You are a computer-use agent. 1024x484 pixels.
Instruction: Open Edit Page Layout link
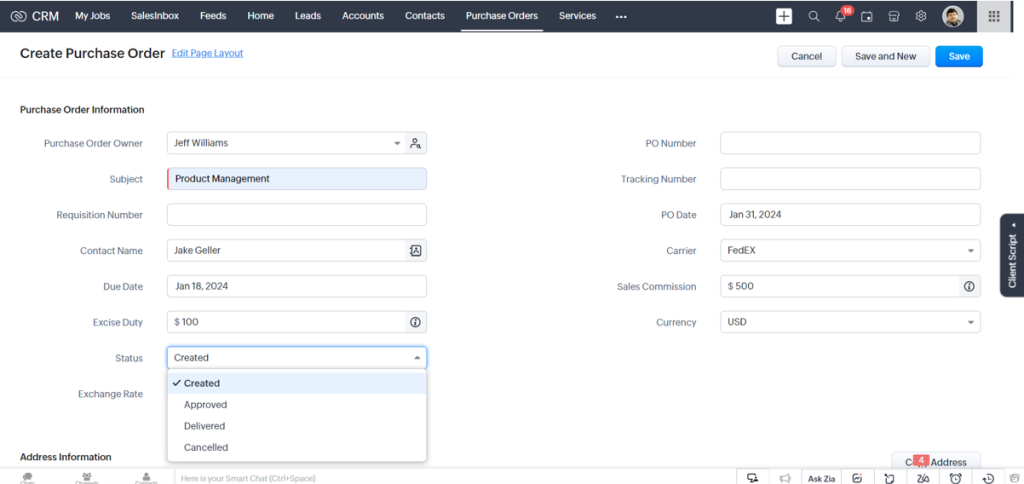207,53
